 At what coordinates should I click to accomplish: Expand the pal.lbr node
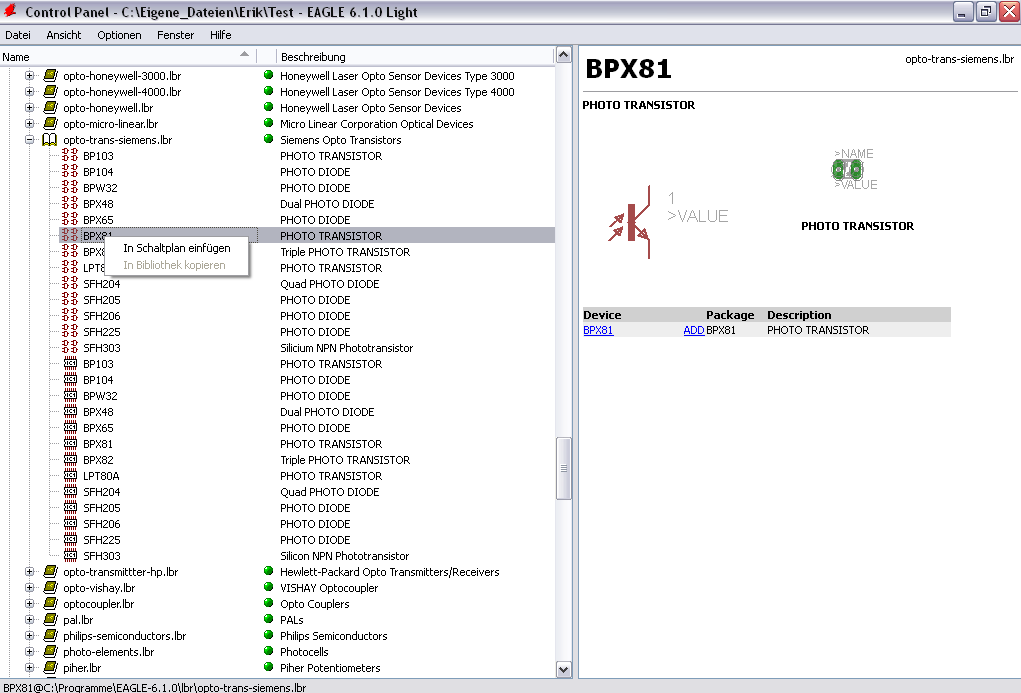coord(29,620)
